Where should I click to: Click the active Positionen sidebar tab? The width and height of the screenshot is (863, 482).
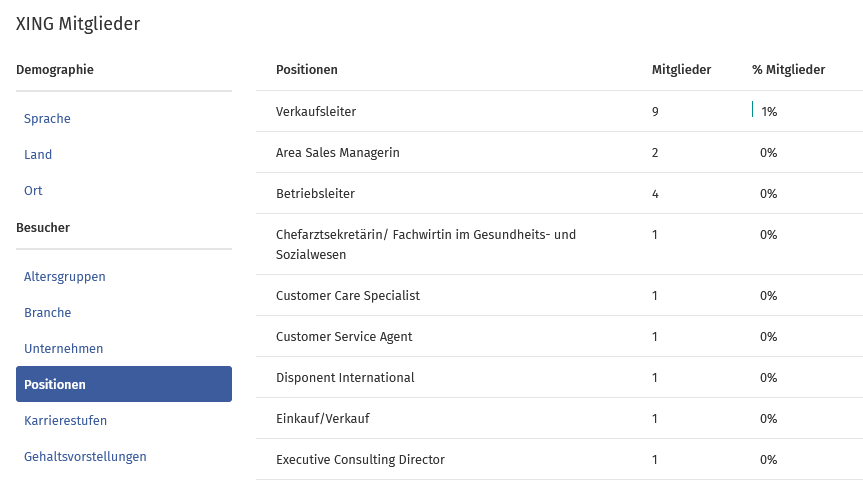[124, 384]
